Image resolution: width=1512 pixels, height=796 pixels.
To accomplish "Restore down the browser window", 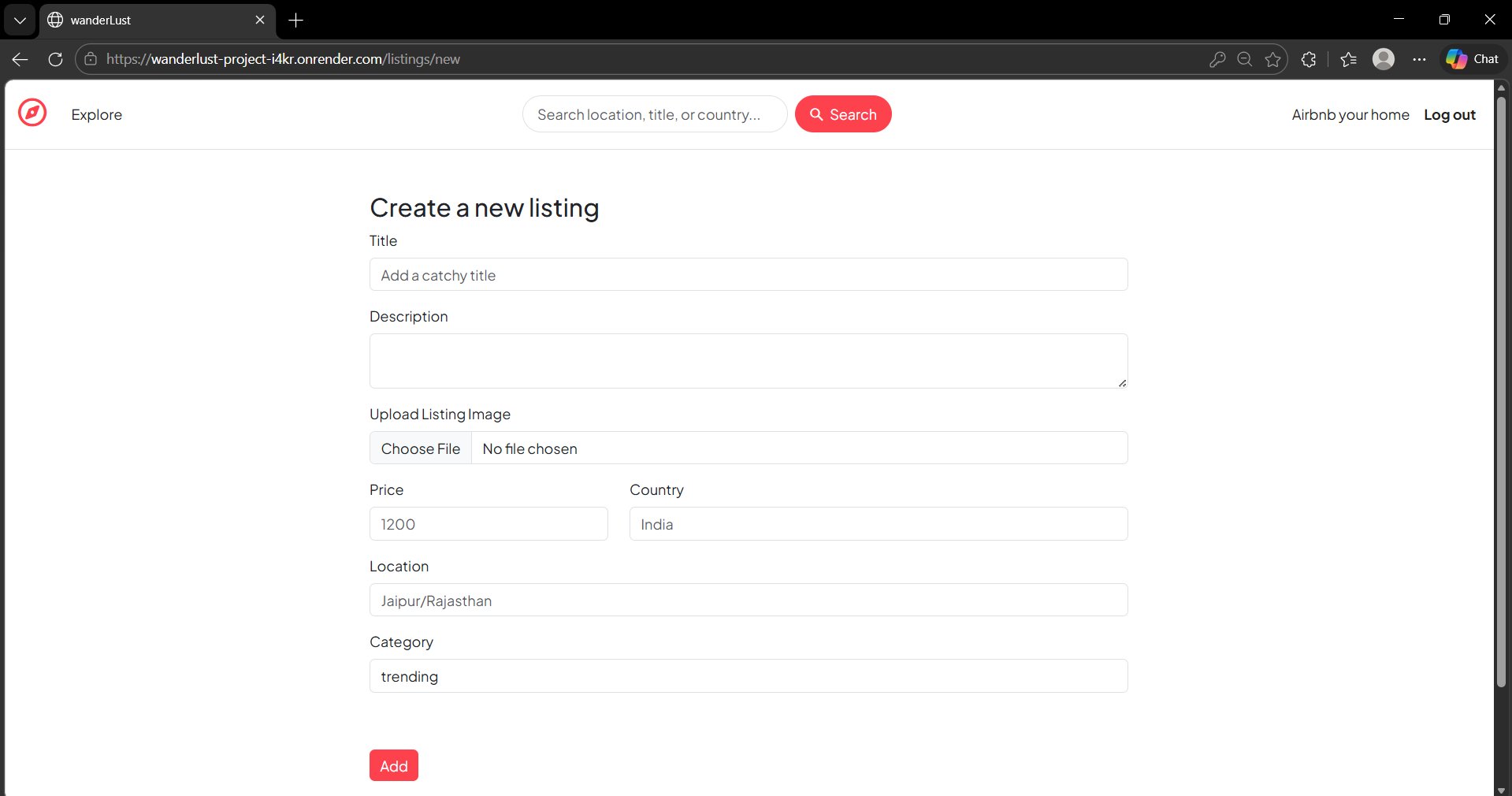I will pos(1444,20).
